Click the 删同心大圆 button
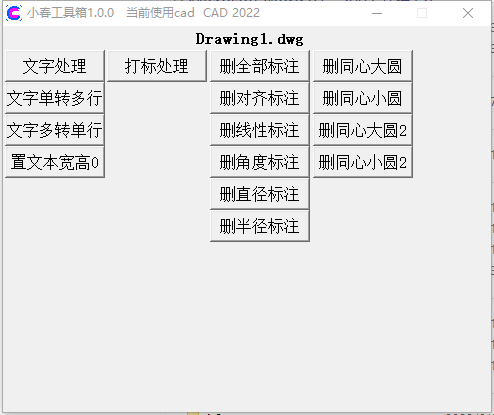 (363, 66)
